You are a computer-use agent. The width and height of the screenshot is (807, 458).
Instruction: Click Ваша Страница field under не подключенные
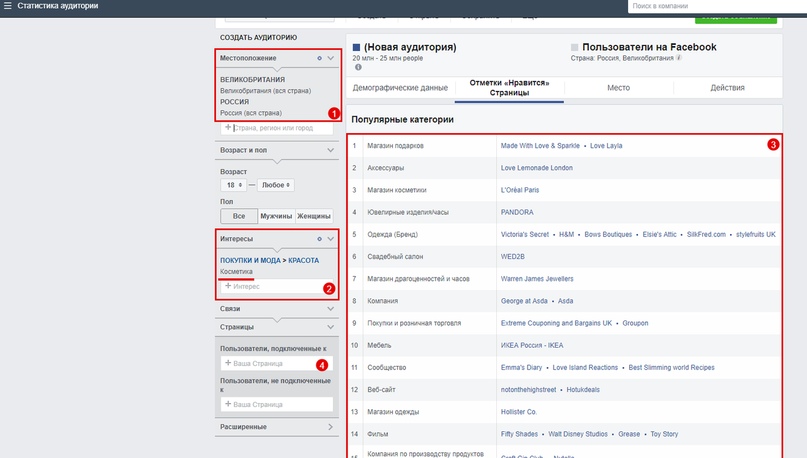pos(277,404)
